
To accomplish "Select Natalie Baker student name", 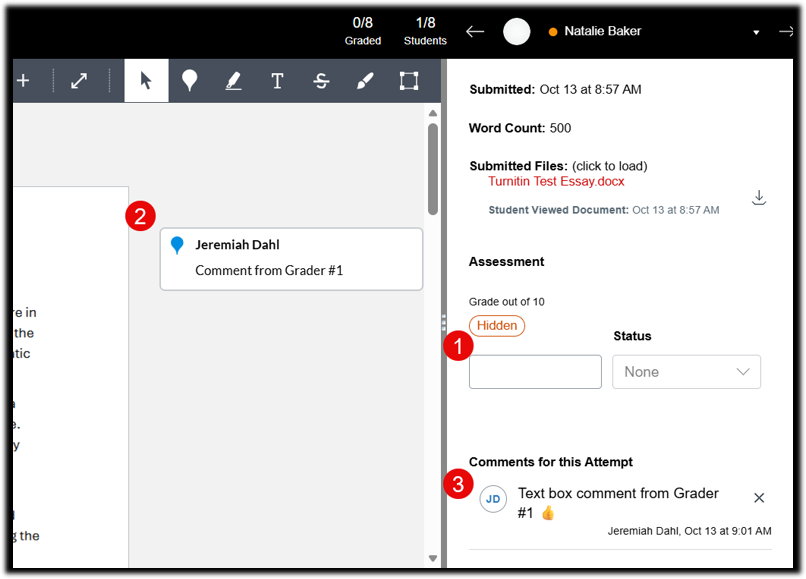I will click(x=602, y=31).
